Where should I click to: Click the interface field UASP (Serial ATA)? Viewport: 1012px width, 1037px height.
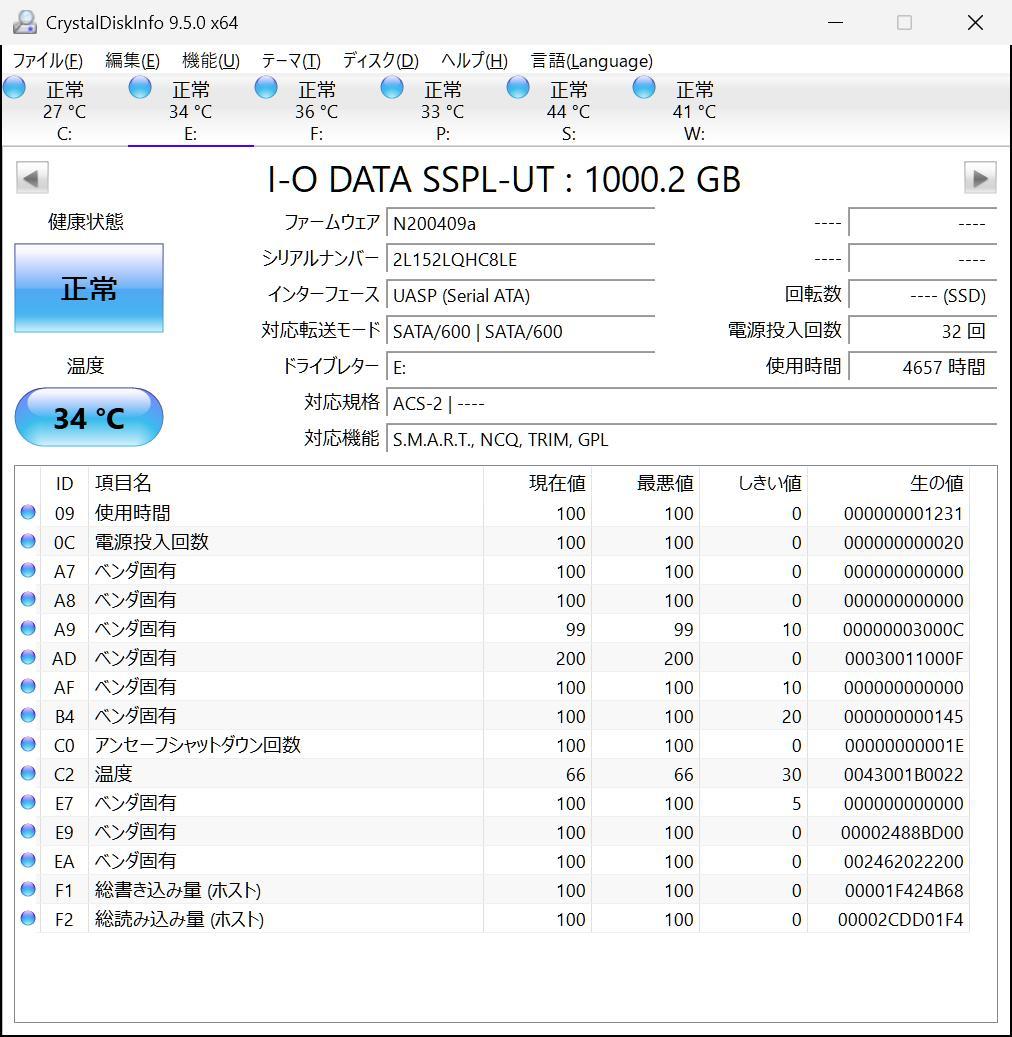click(x=521, y=295)
